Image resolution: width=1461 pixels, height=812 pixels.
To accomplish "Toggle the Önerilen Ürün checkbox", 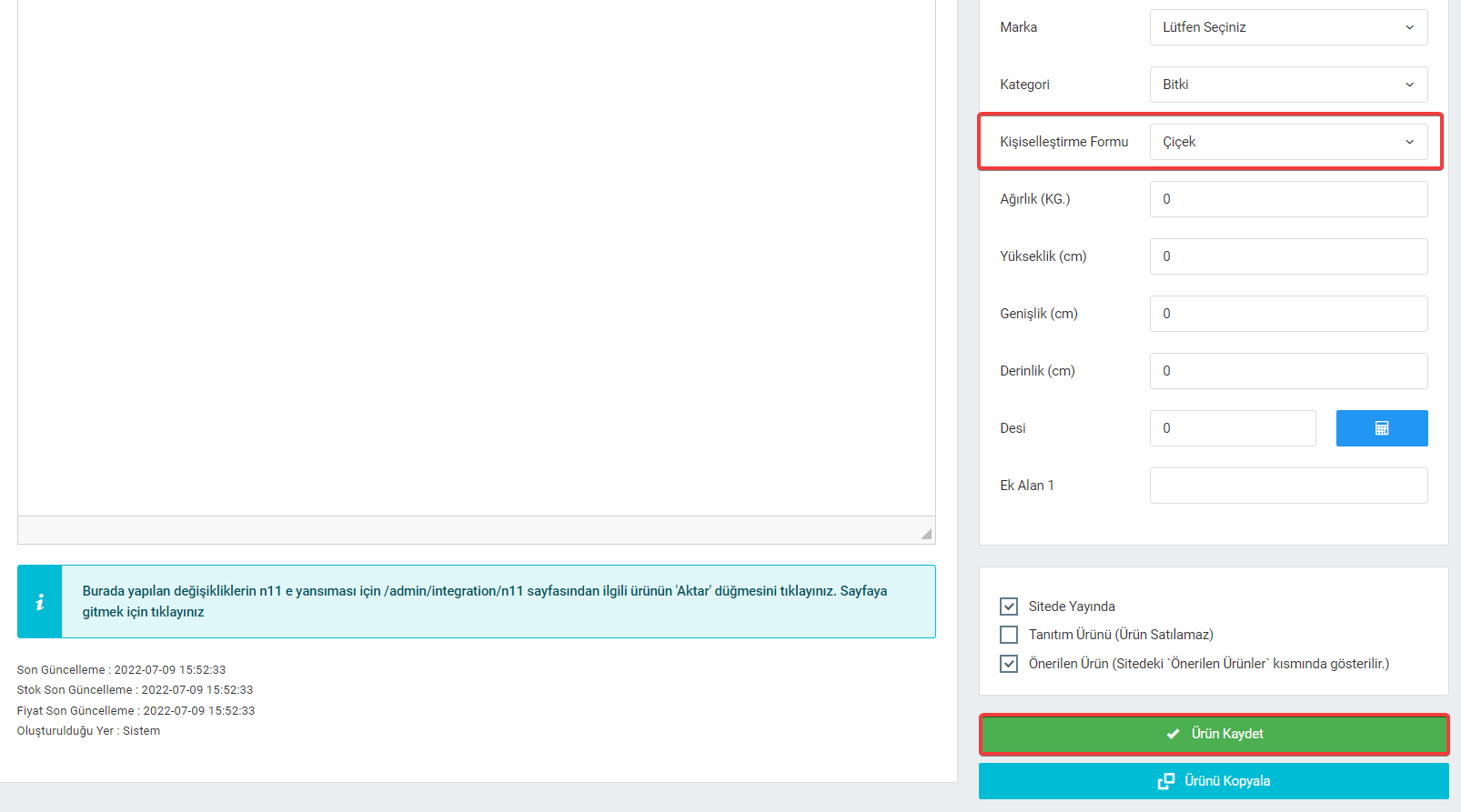I will tap(1009, 664).
